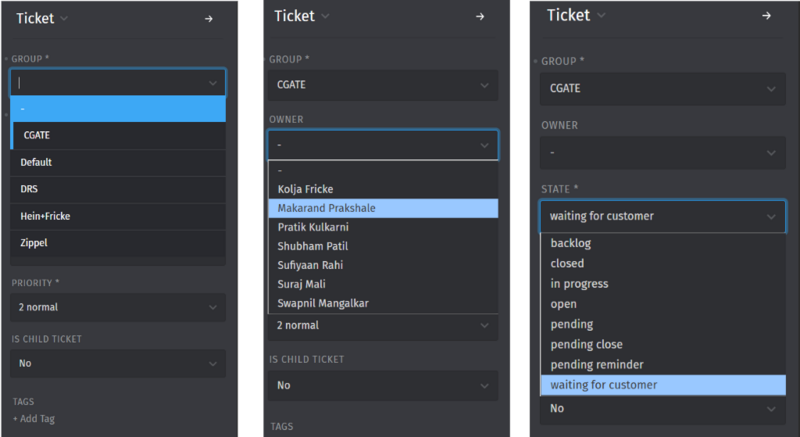Set the ticket state to in progress
800x437 pixels.
pyautogui.click(x=579, y=284)
